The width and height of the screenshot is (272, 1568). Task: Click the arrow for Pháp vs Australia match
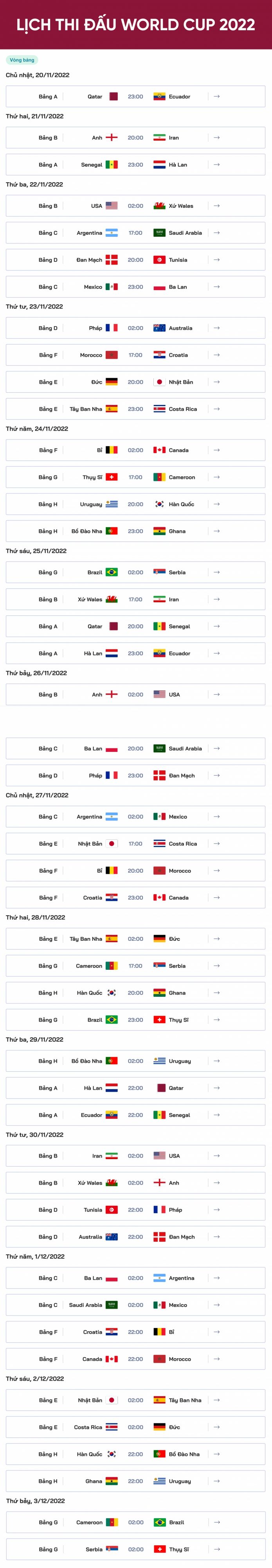[x=217, y=328]
